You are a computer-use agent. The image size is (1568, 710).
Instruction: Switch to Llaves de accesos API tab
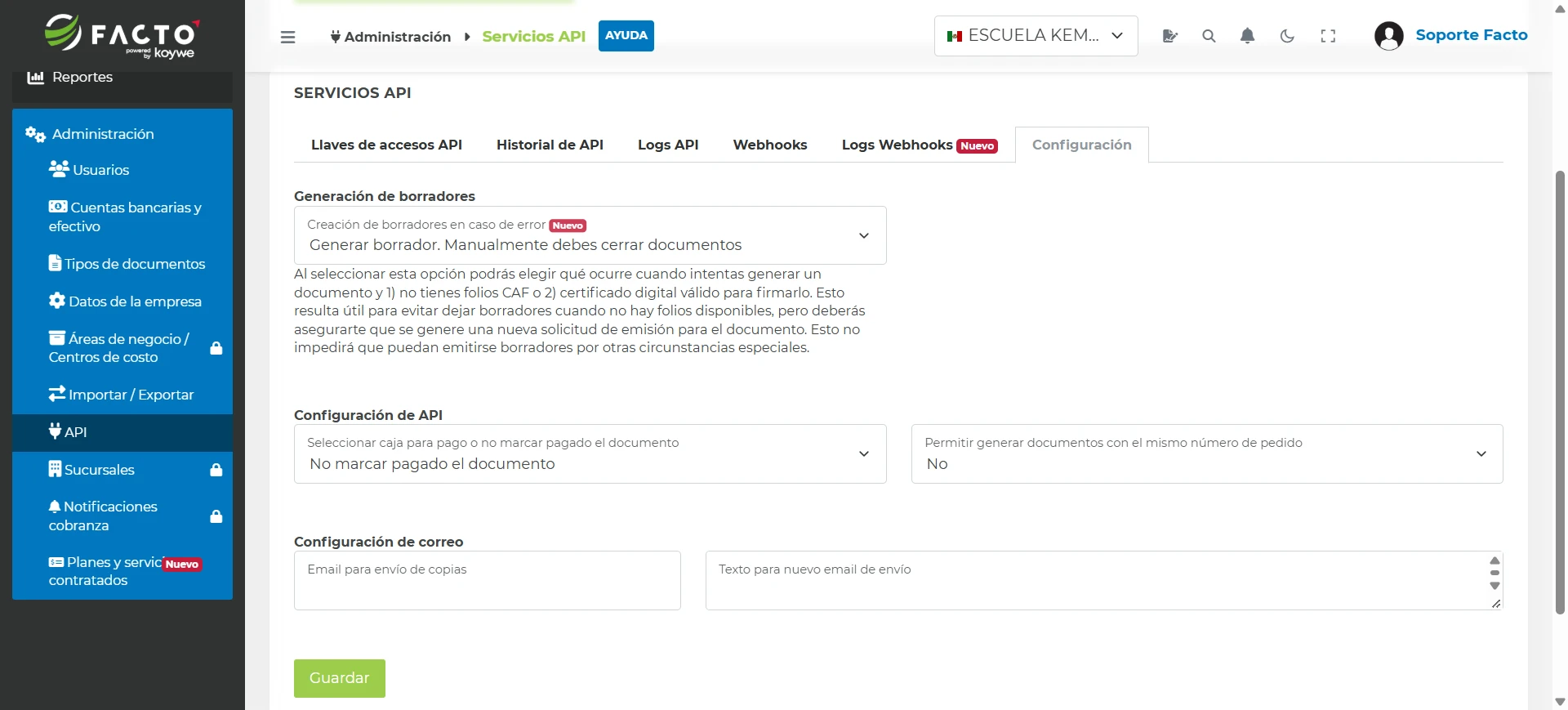click(386, 145)
